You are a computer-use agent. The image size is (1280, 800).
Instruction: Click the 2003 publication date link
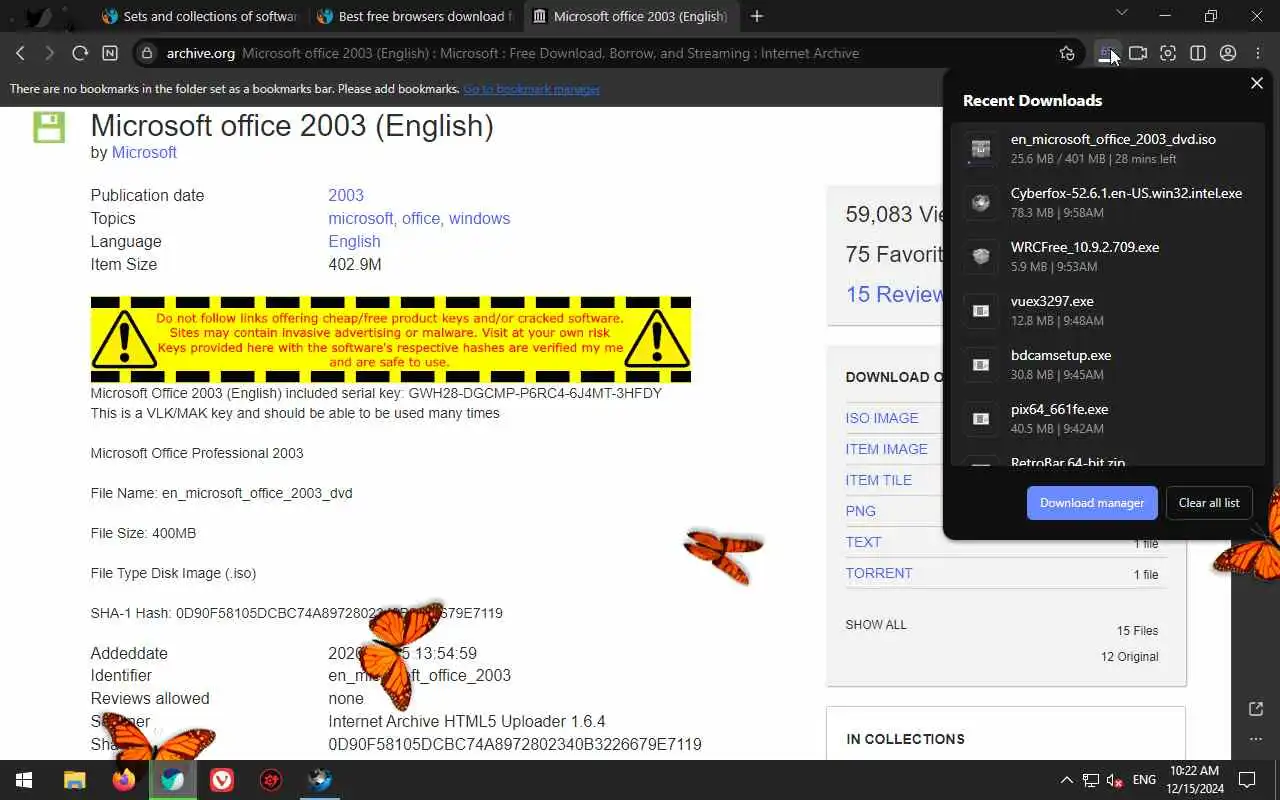click(346, 195)
